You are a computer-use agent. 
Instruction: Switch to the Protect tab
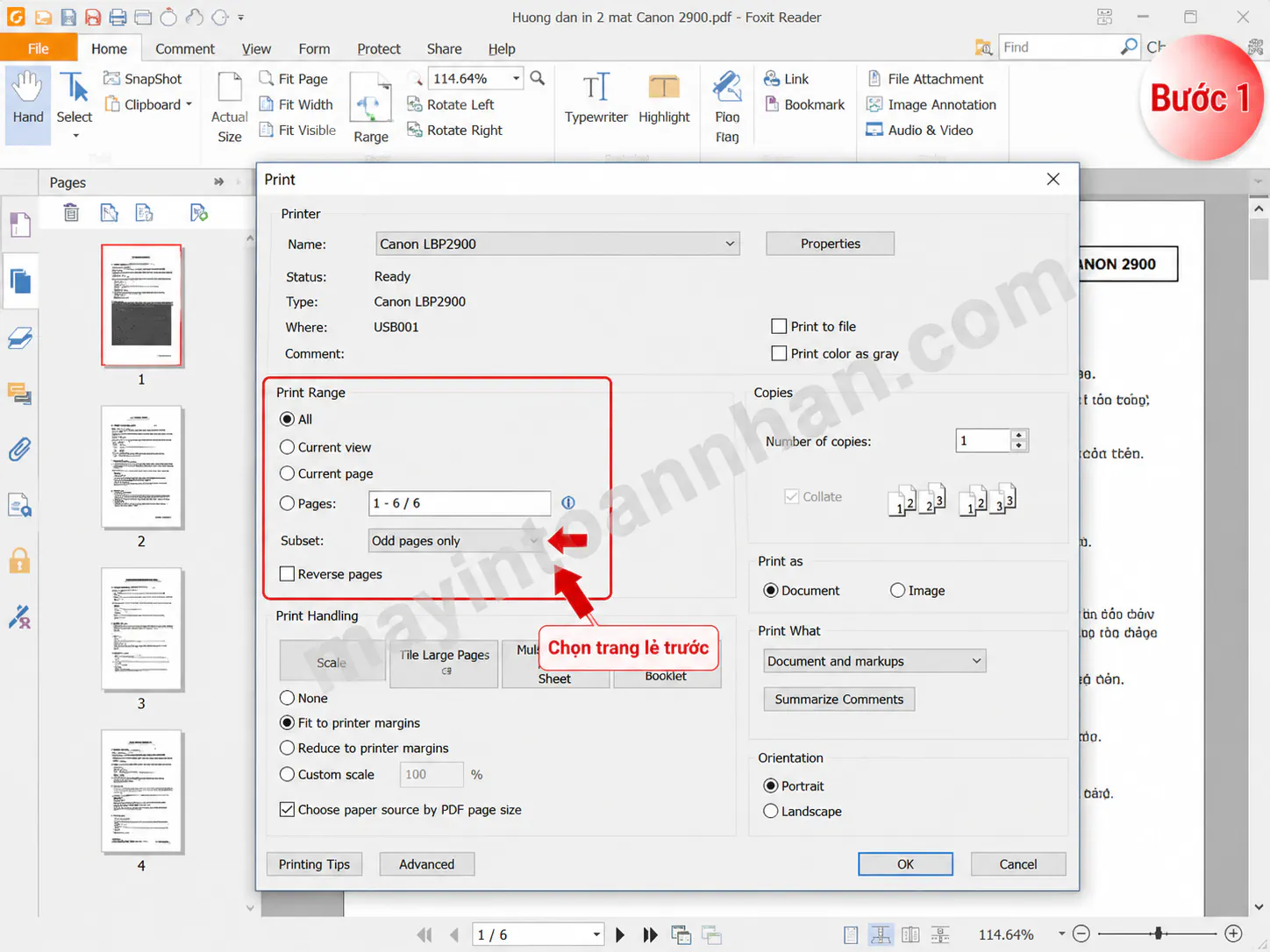pos(379,49)
